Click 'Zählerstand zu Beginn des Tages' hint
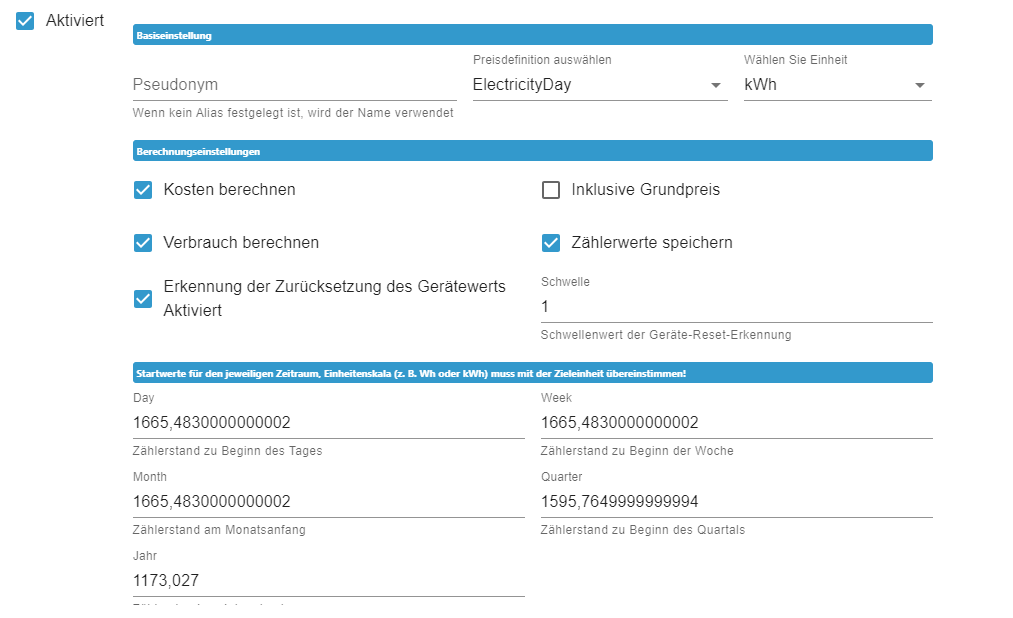Viewport: 1013px width, 618px height. (227, 451)
